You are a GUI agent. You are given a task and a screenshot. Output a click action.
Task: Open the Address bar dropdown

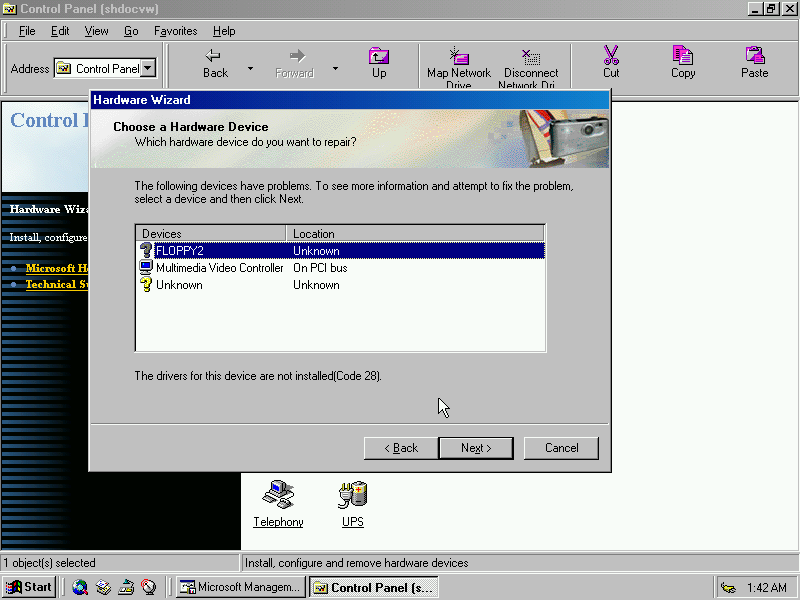(x=149, y=69)
